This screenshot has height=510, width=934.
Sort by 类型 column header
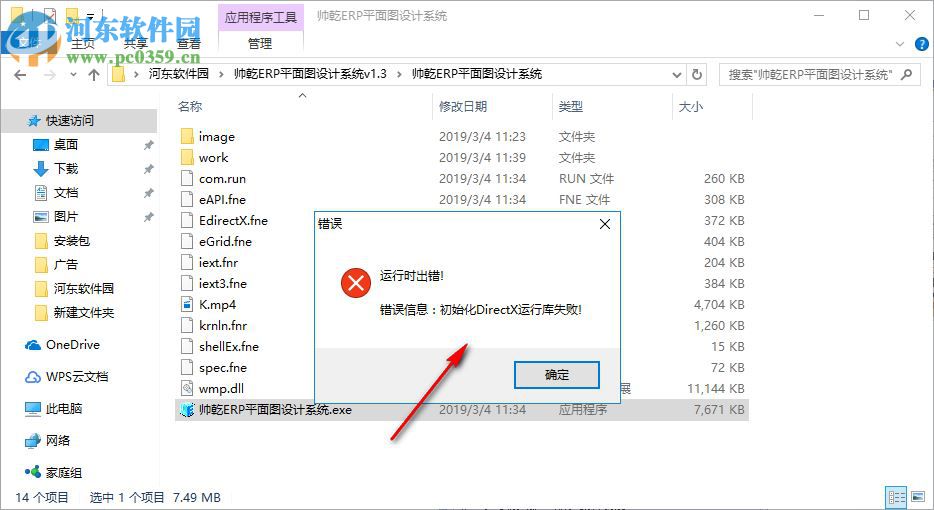[571, 106]
